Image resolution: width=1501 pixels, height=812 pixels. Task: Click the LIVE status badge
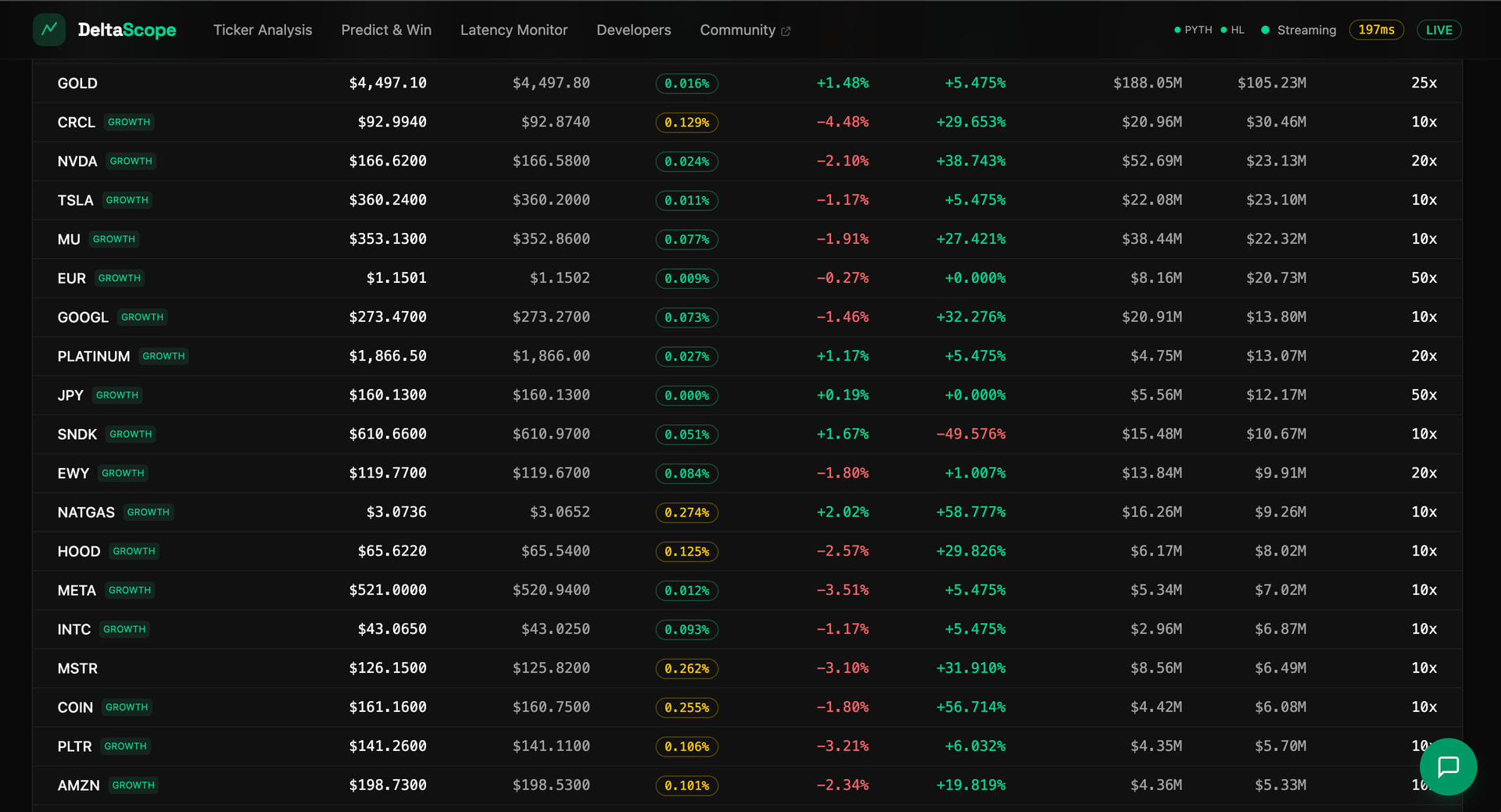click(1438, 30)
